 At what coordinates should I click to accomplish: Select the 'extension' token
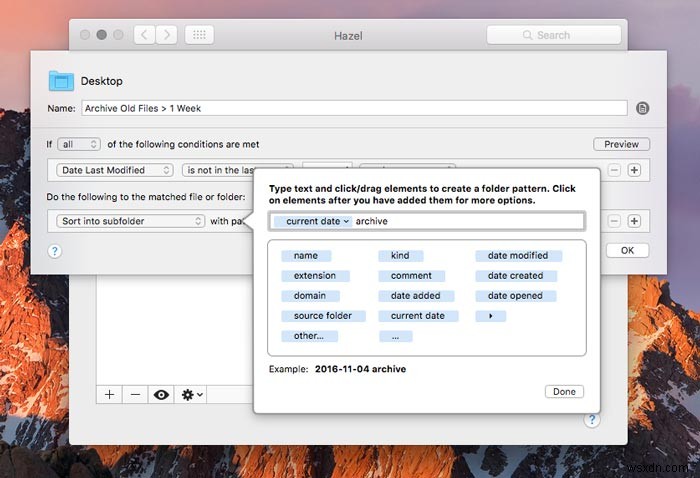pos(315,276)
